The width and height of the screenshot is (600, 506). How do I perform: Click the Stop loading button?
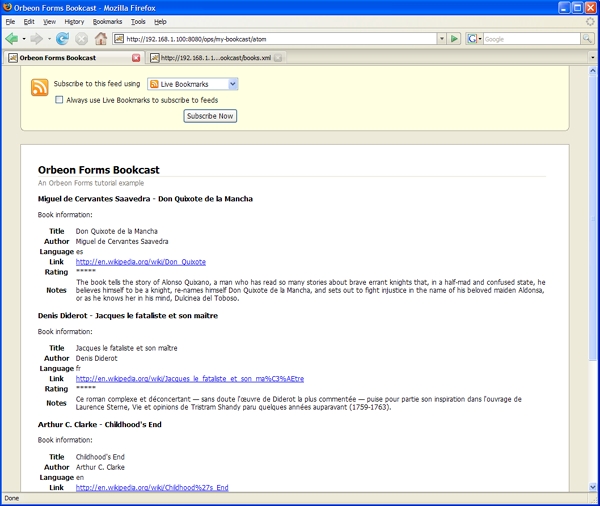(x=81, y=39)
